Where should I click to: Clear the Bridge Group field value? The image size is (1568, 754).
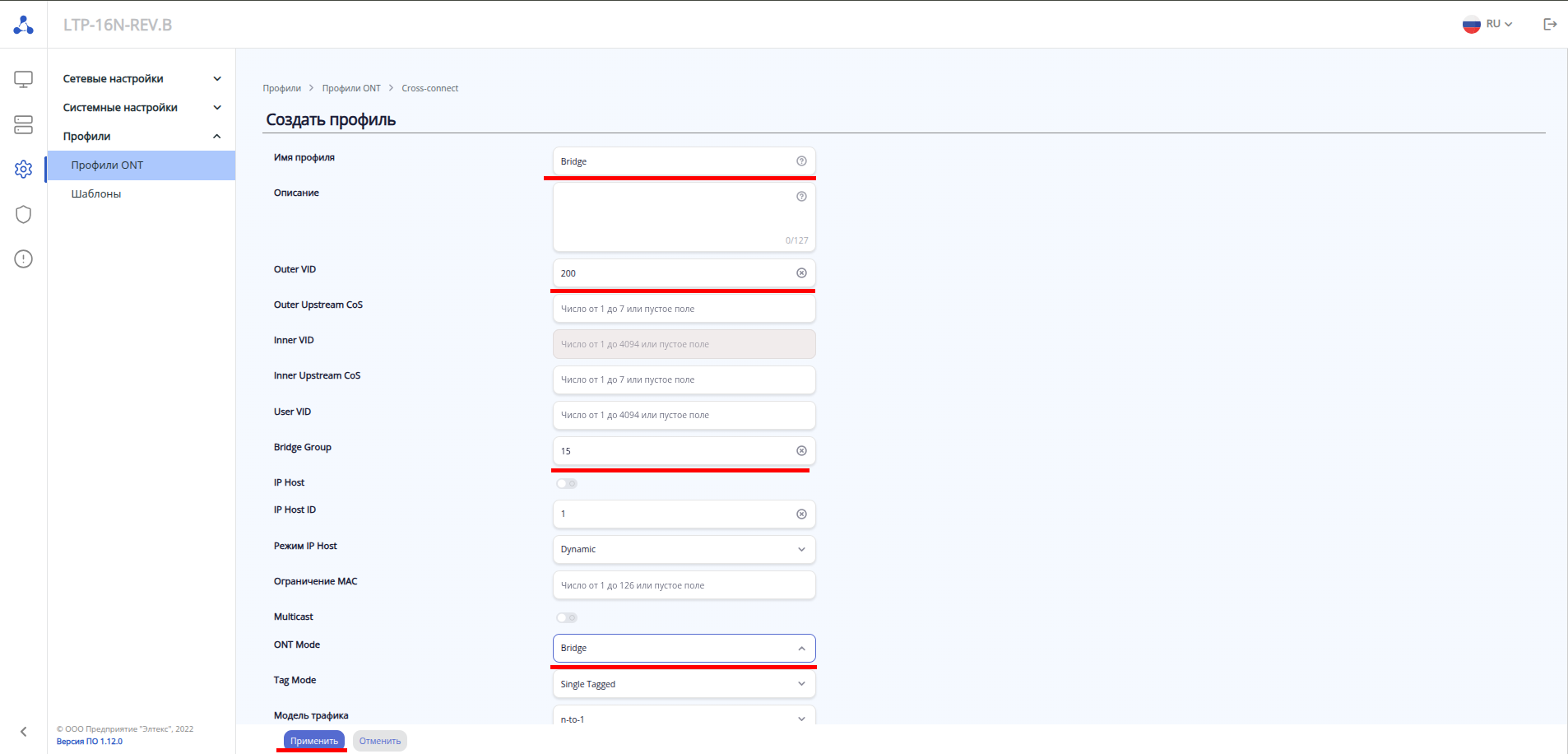pyautogui.click(x=801, y=451)
